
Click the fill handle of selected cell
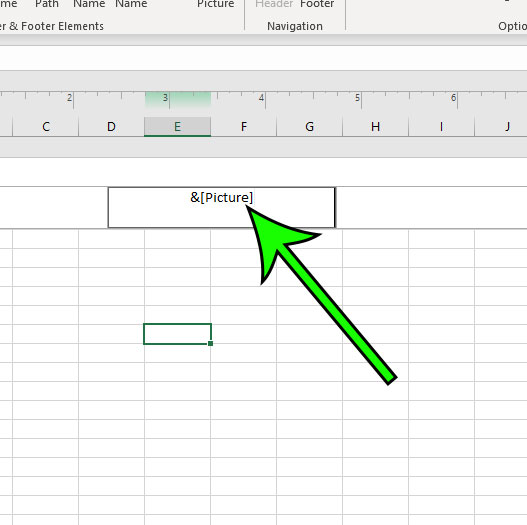pos(210,344)
